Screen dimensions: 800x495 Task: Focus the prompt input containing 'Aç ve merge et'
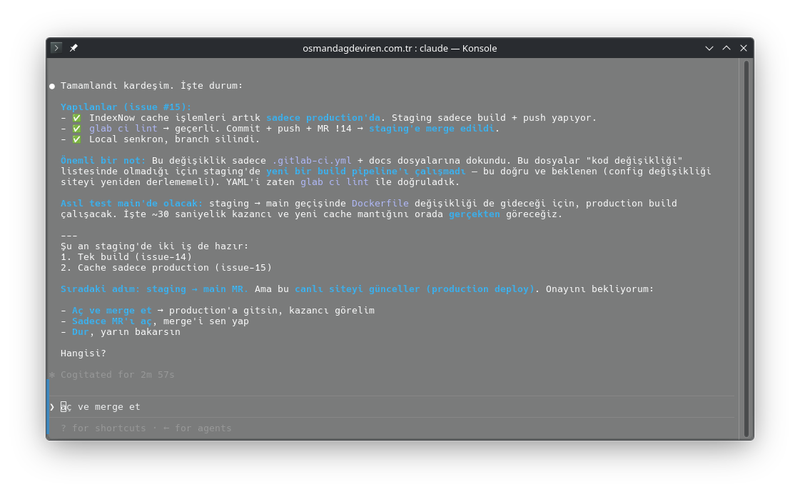[x=393, y=407]
